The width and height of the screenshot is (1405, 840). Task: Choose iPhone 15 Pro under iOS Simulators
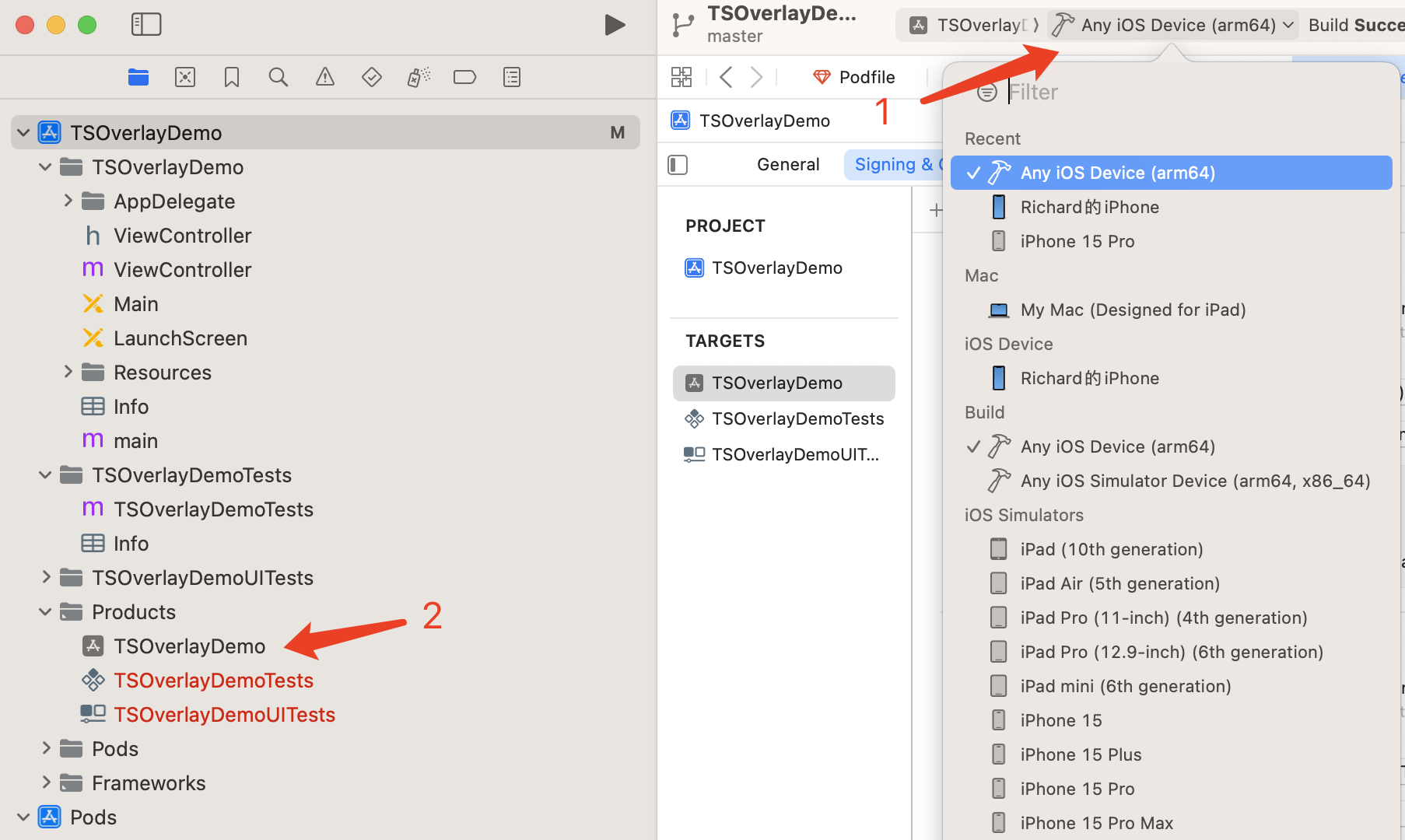pos(1171,789)
